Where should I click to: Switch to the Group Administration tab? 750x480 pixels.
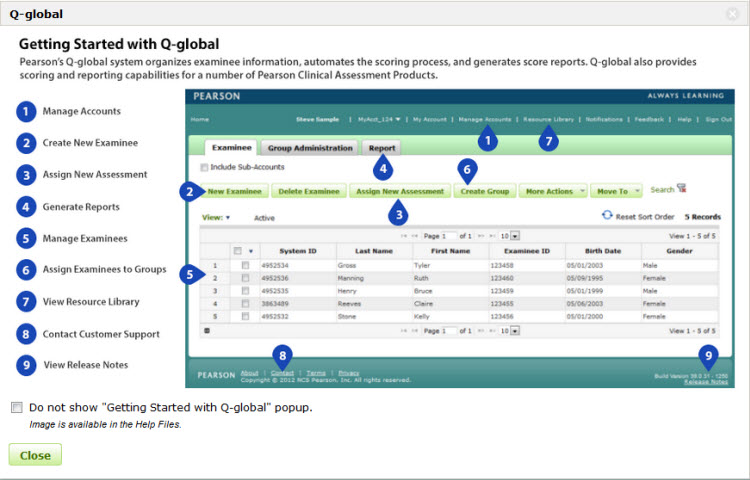pos(310,148)
